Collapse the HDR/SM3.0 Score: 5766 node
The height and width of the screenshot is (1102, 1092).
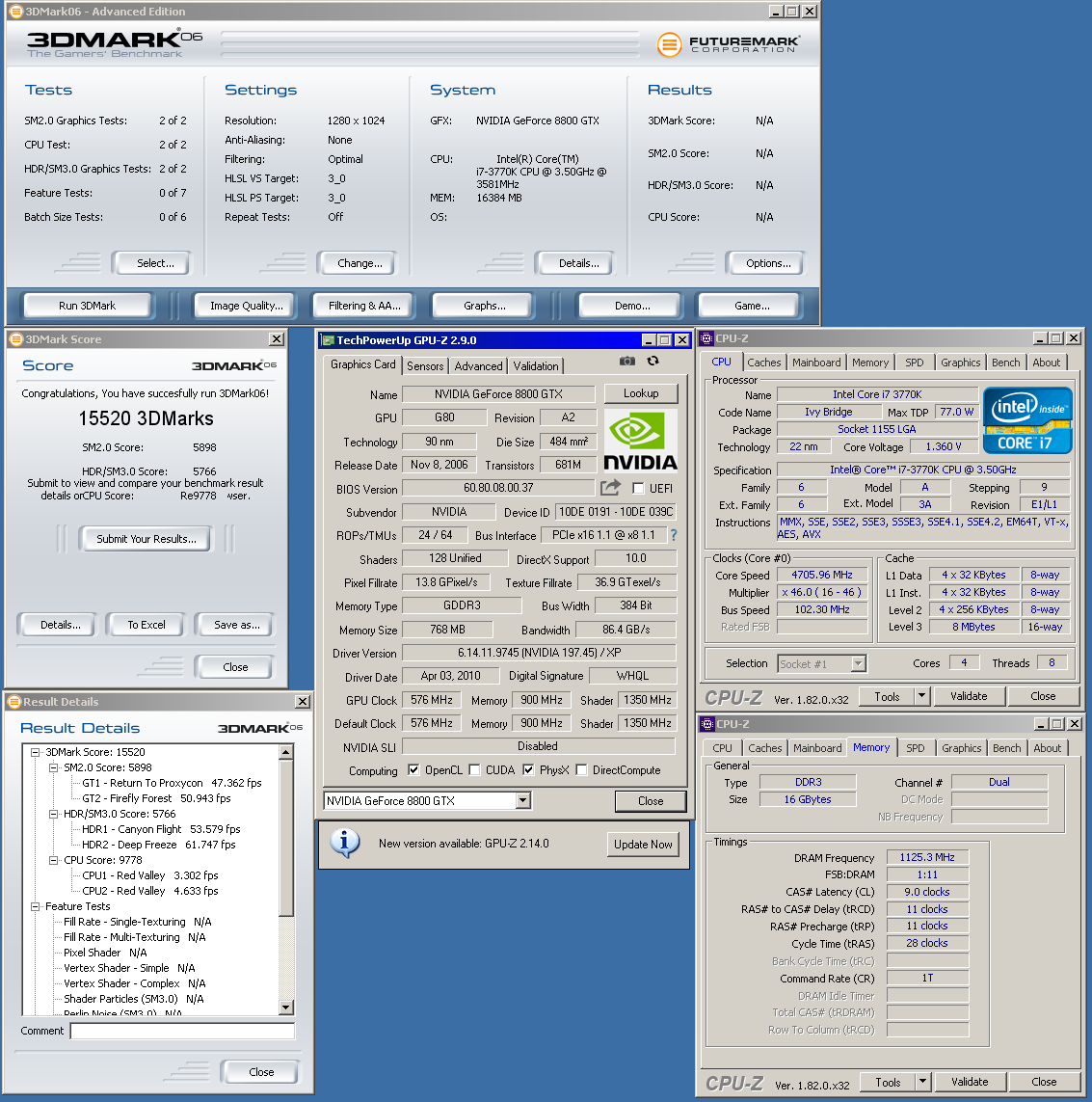pyautogui.click(x=53, y=814)
